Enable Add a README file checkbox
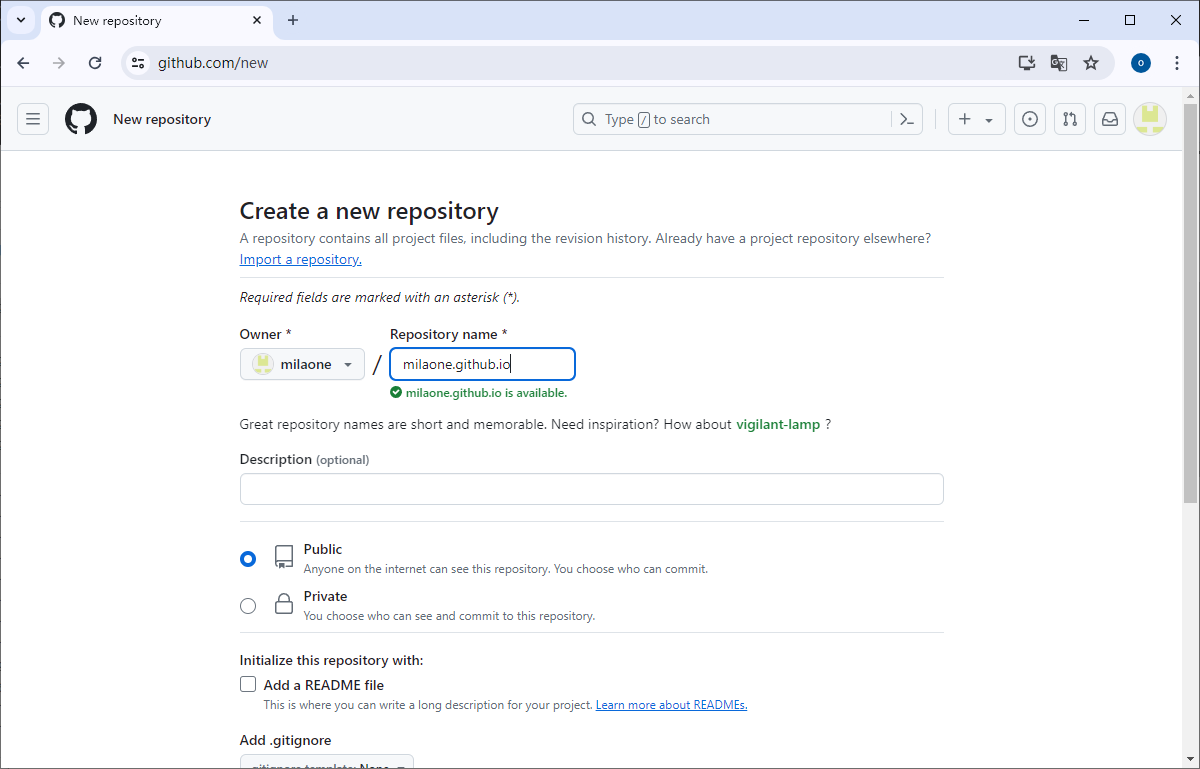This screenshot has height=769, width=1200. (x=248, y=685)
